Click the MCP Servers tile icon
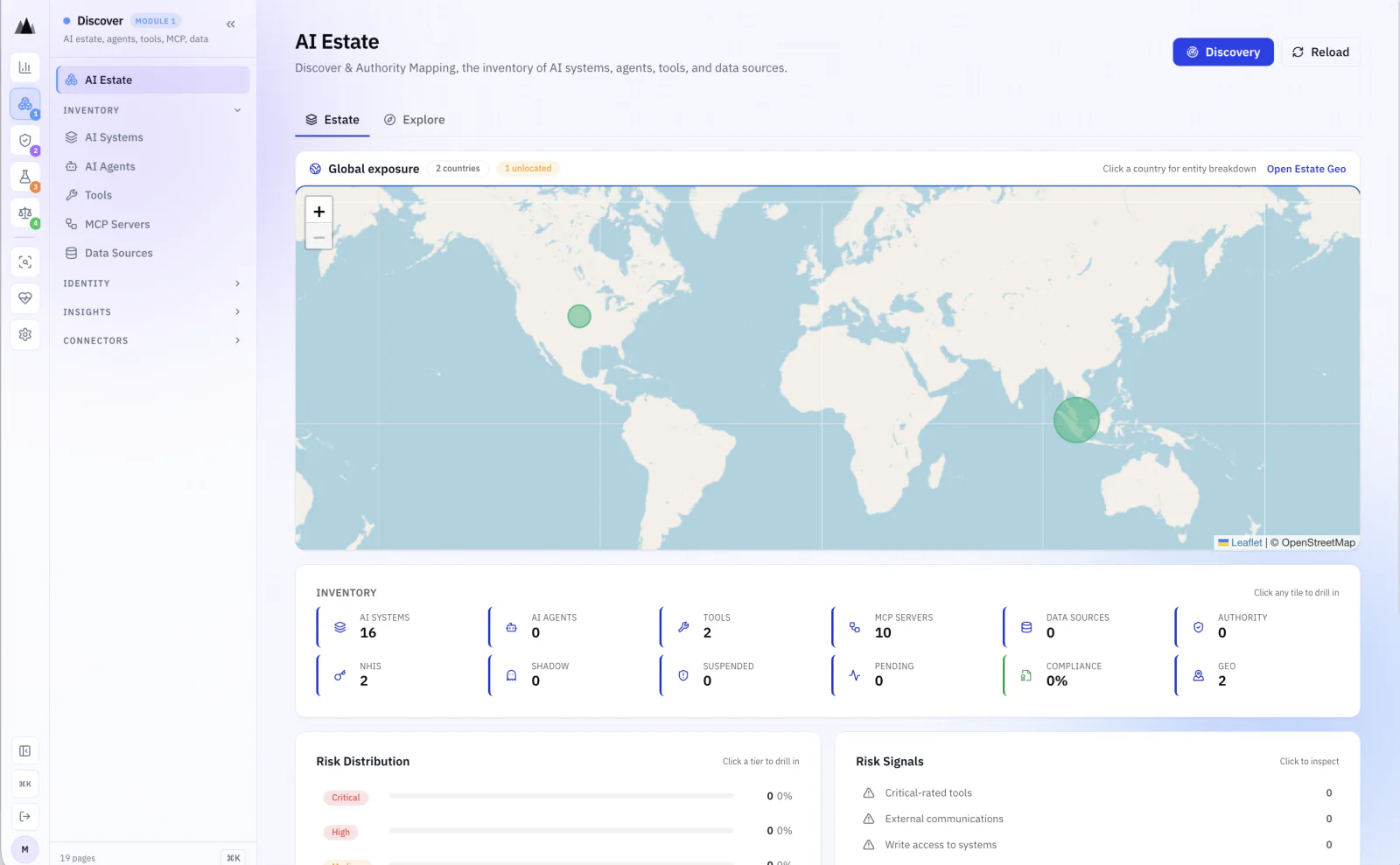This screenshot has height=865, width=1400. 855,627
